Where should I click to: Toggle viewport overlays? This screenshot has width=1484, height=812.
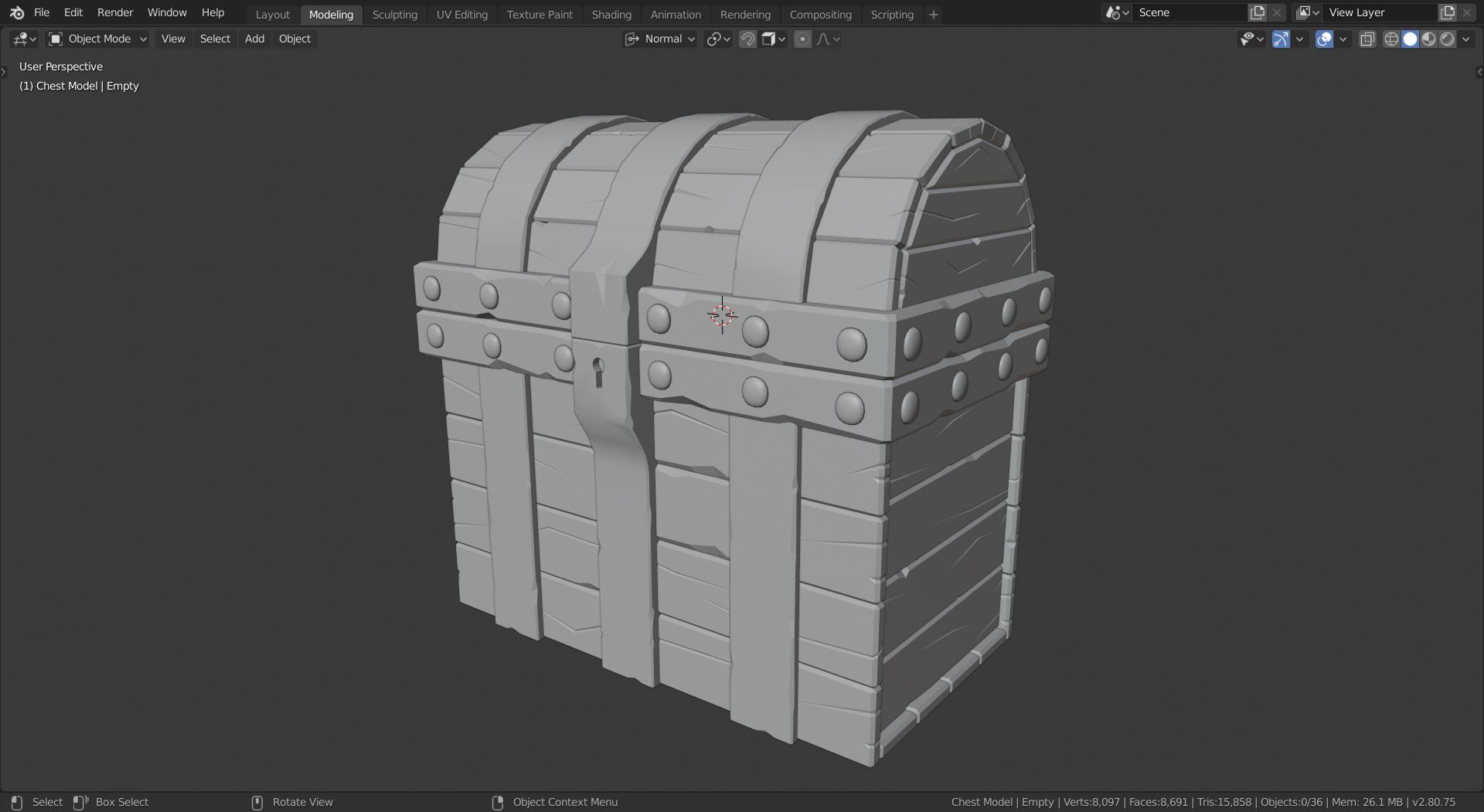1324,39
